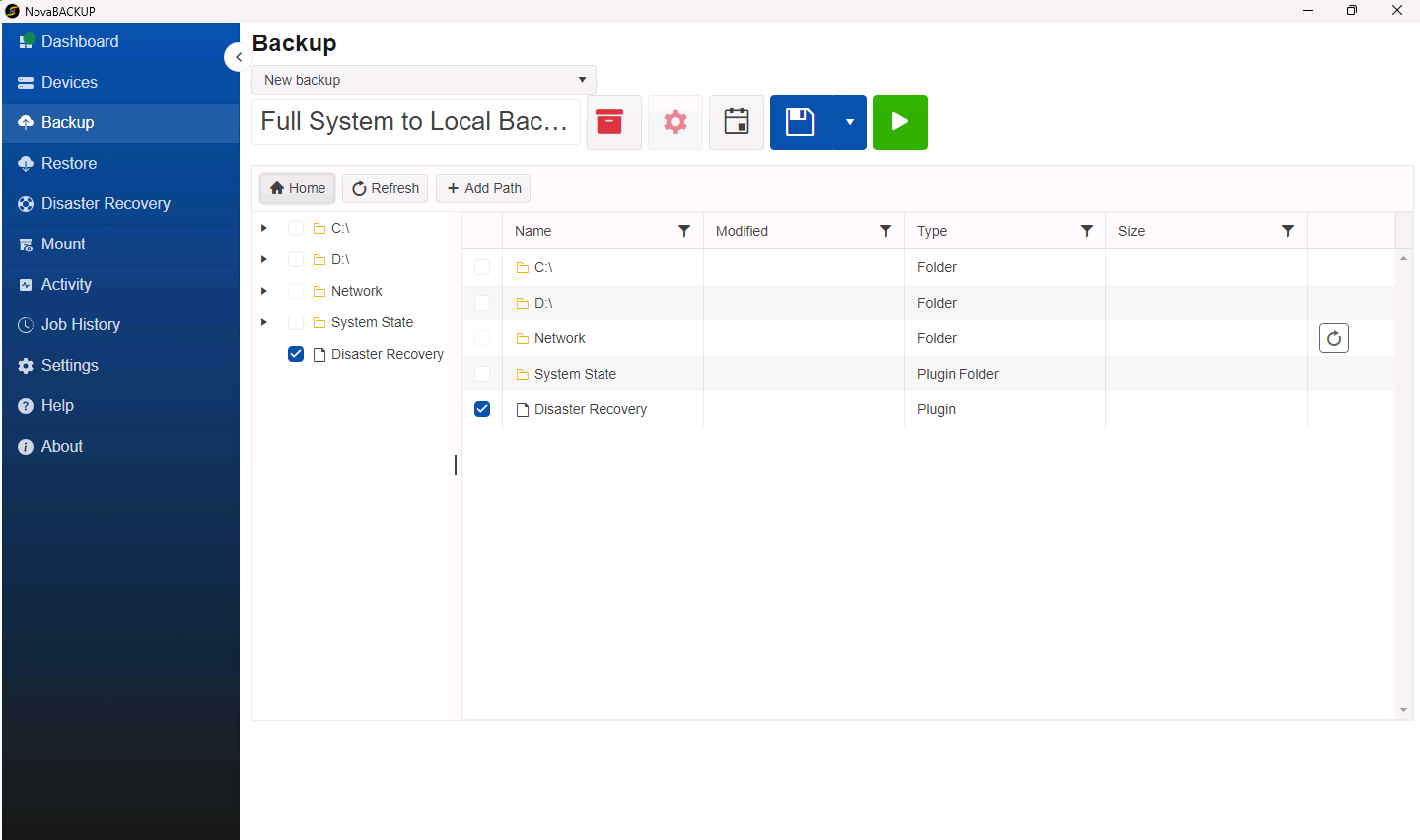Sort by the Name column header
1420x840 pixels.
click(533, 231)
